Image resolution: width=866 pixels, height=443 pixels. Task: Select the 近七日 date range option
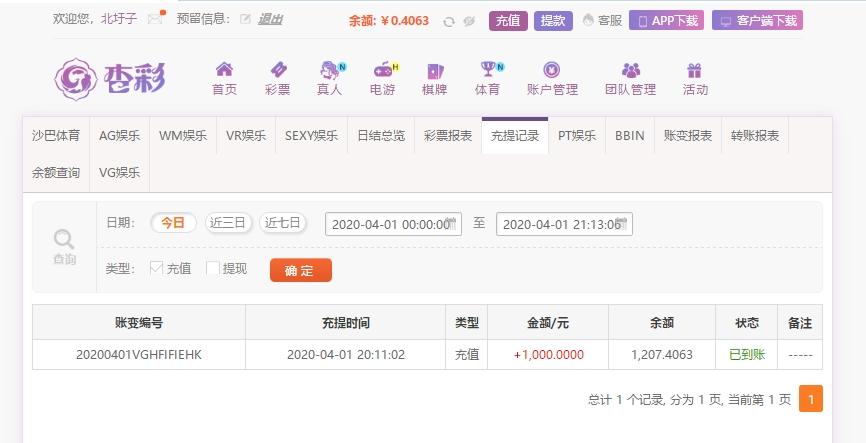[x=283, y=223]
